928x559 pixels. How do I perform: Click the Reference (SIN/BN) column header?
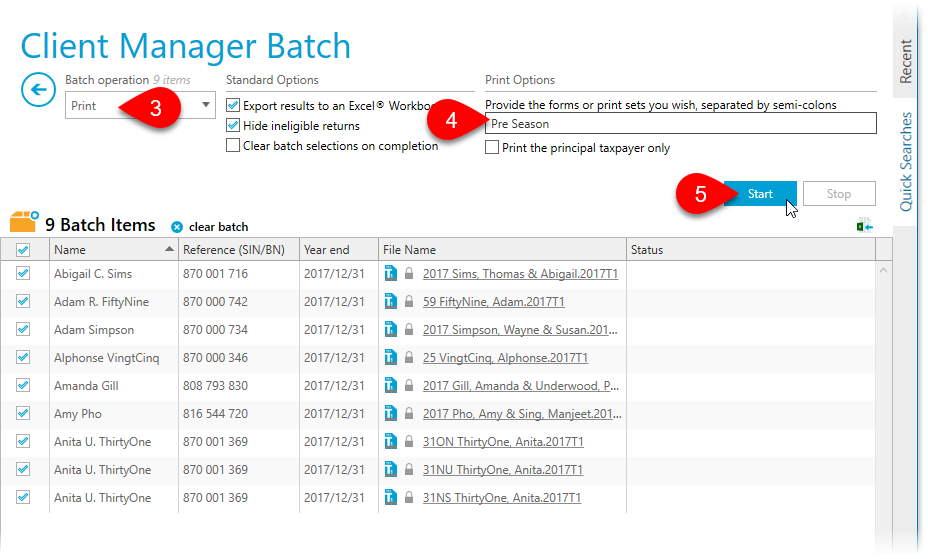239,250
